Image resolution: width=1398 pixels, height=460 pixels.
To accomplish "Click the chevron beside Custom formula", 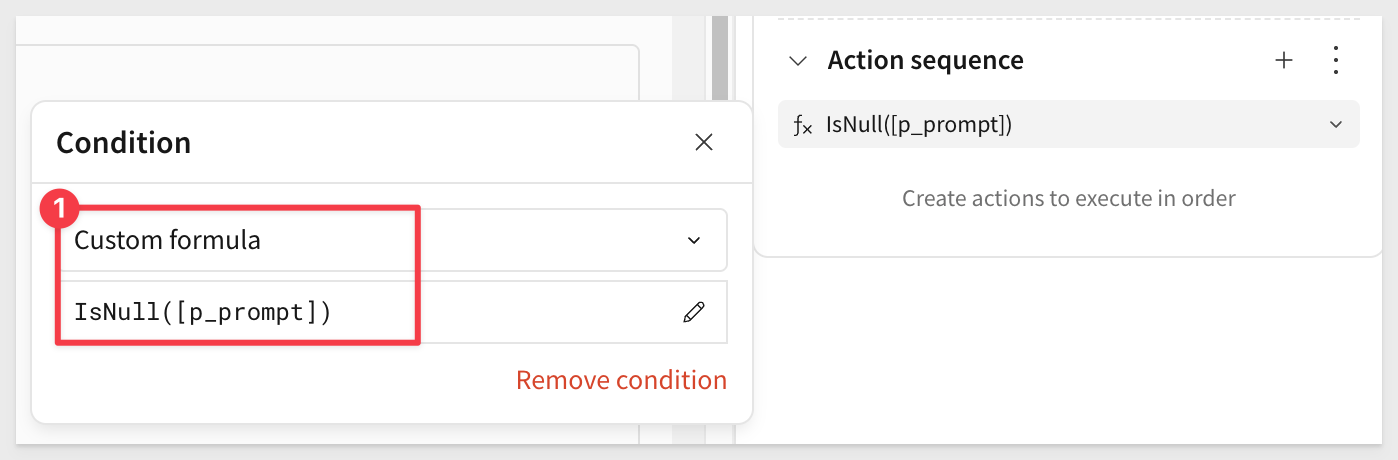I will (x=694, y=241).
